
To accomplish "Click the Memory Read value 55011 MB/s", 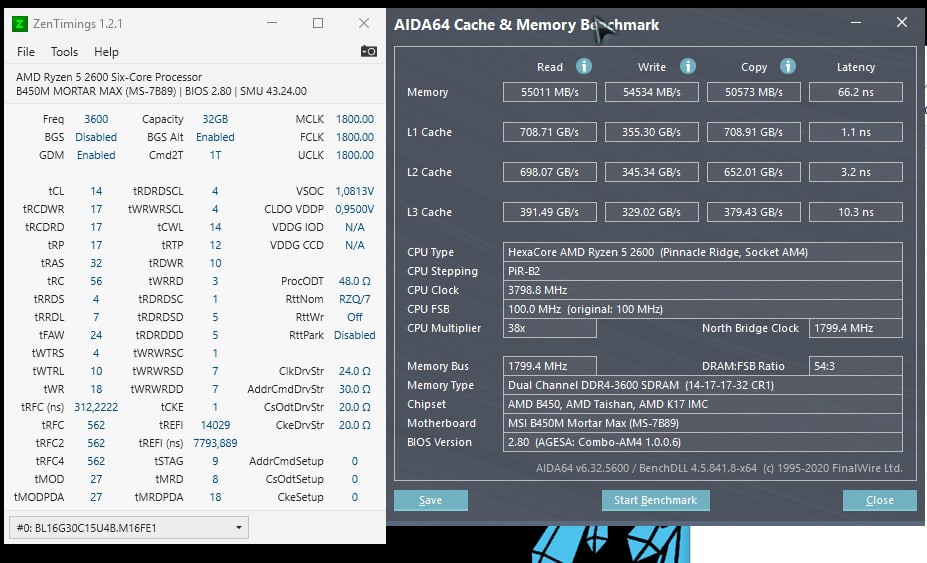I will click(x=550, y=92).
